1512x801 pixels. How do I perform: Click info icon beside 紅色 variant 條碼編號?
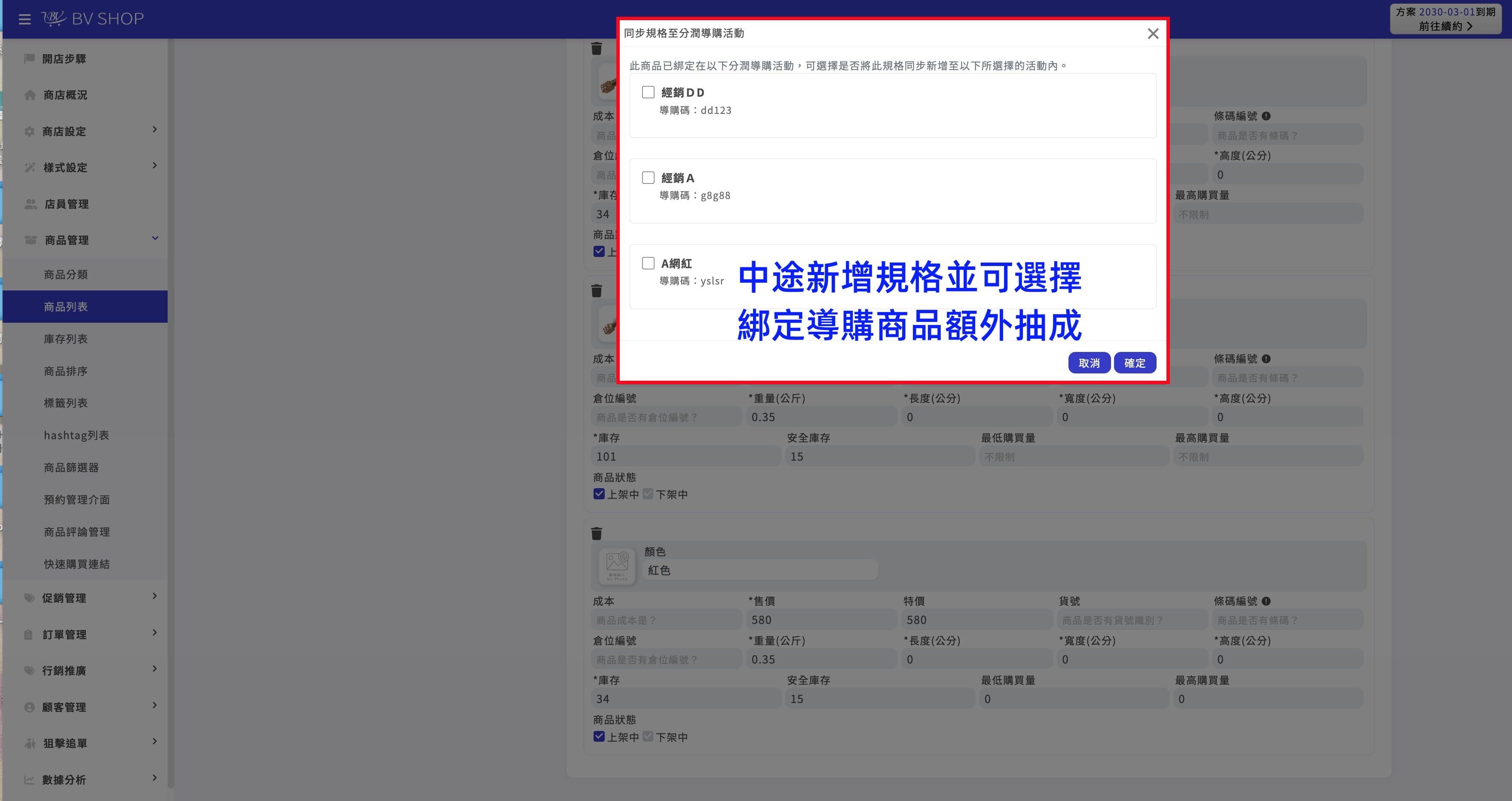1266,601
